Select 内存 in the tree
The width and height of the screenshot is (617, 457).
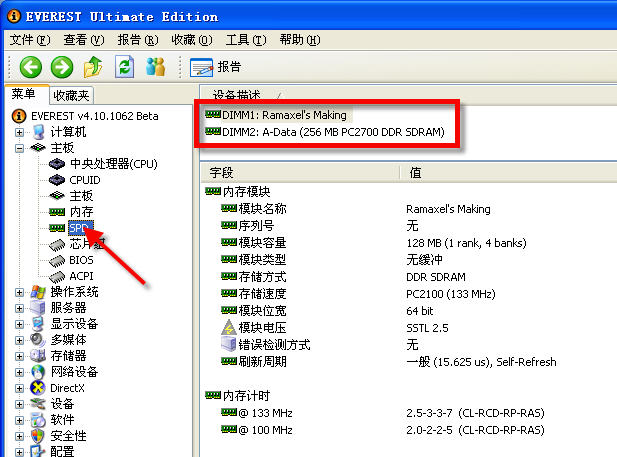tap(81, 212)
